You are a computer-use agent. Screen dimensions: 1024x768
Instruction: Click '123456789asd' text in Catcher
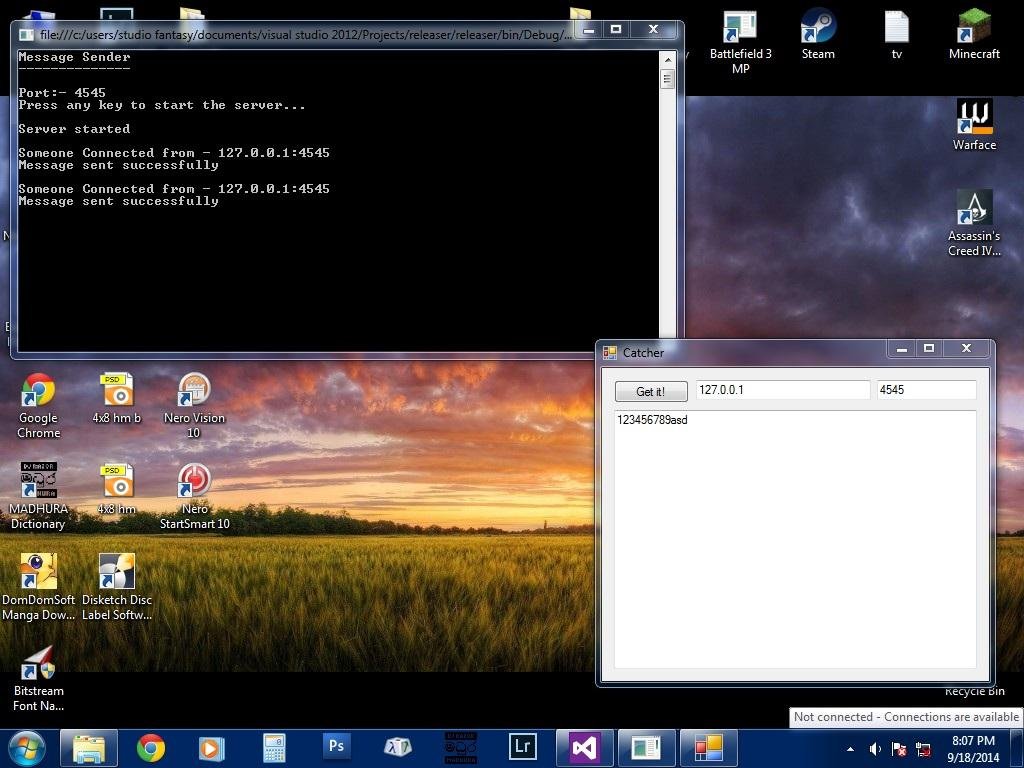652,420
